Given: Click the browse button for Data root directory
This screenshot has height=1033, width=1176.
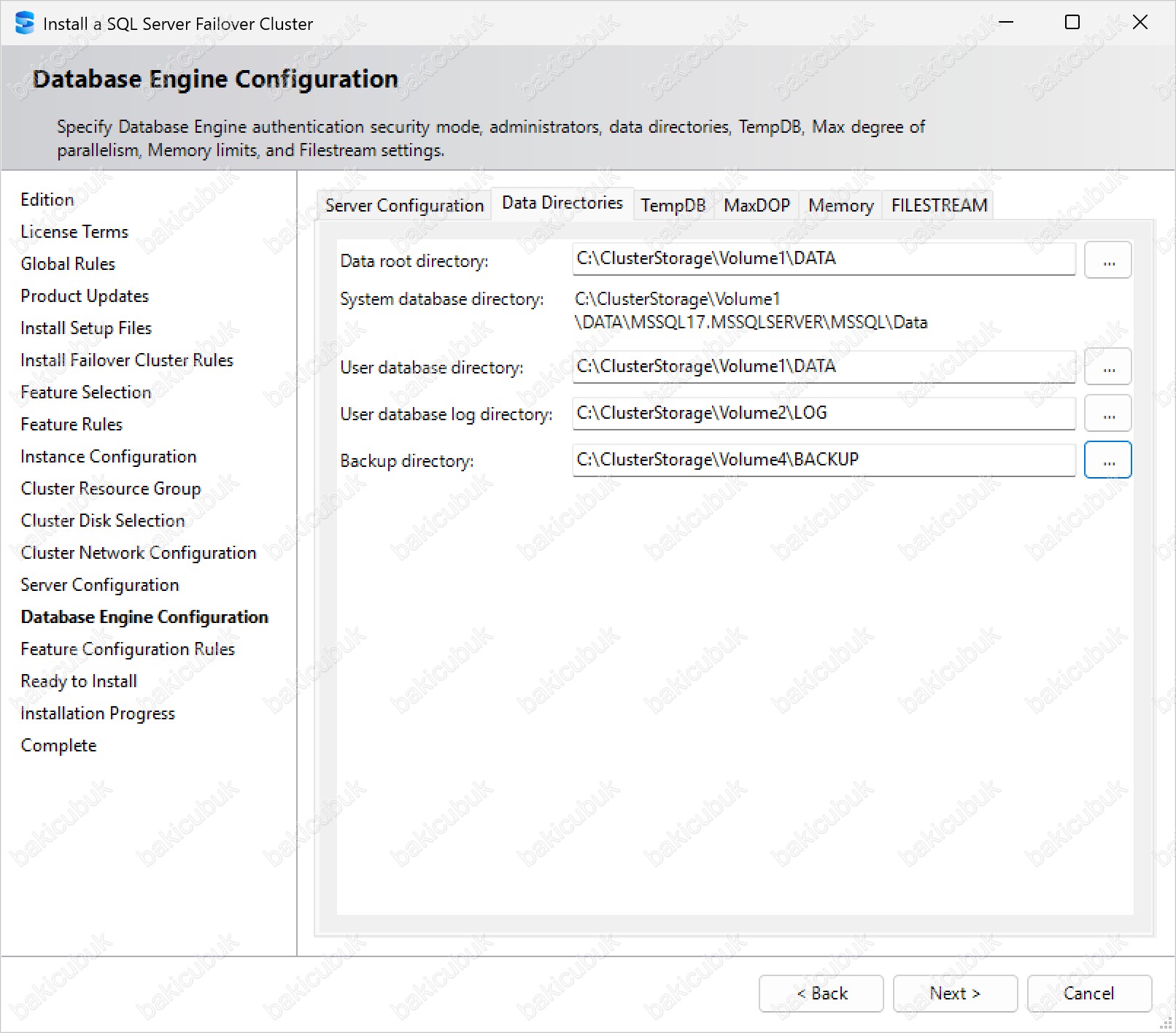Looking at the screenshot, I should pos(1107,260).
